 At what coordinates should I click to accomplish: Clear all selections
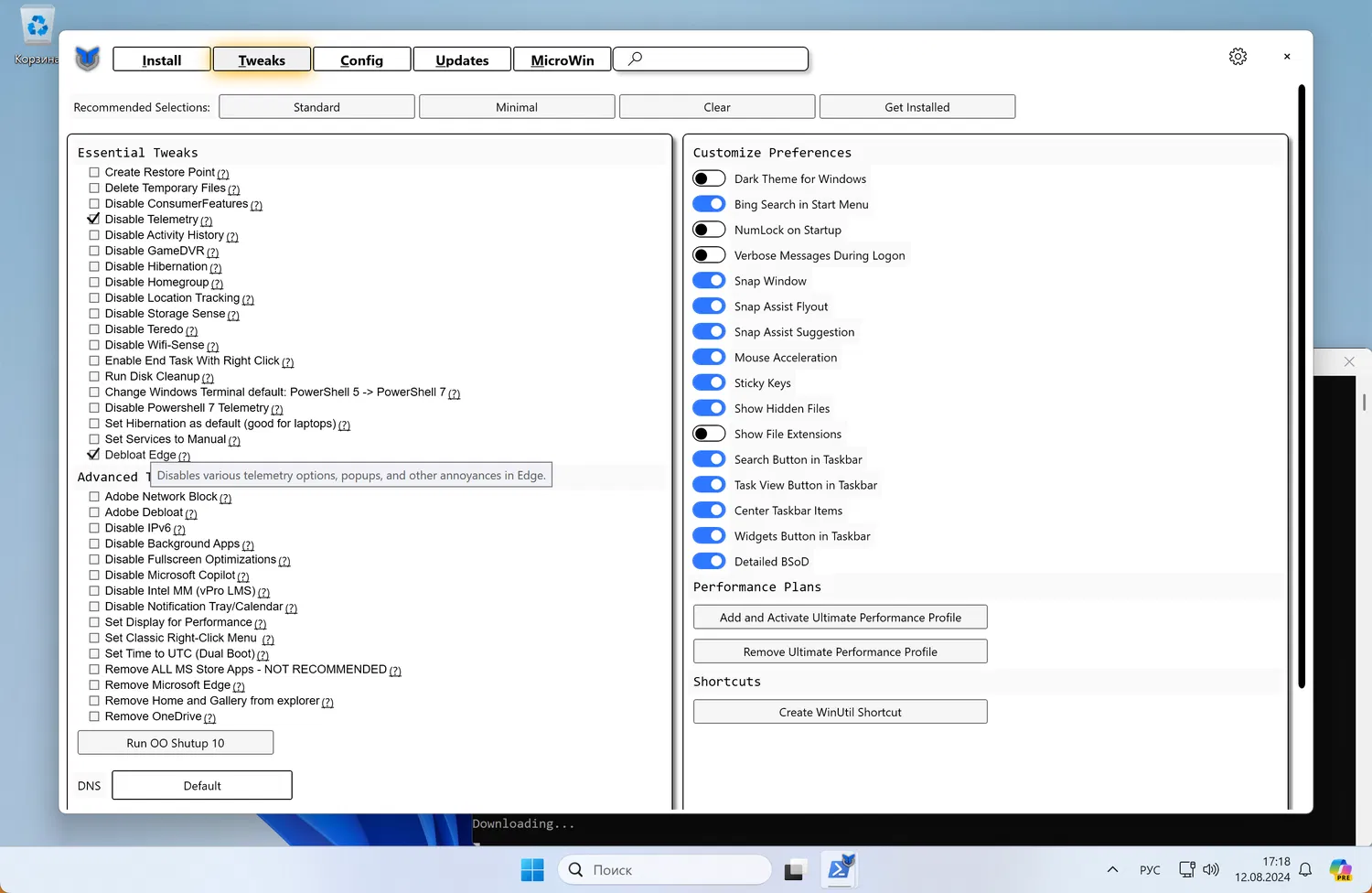pyautogui.click(x=717, y=107)
